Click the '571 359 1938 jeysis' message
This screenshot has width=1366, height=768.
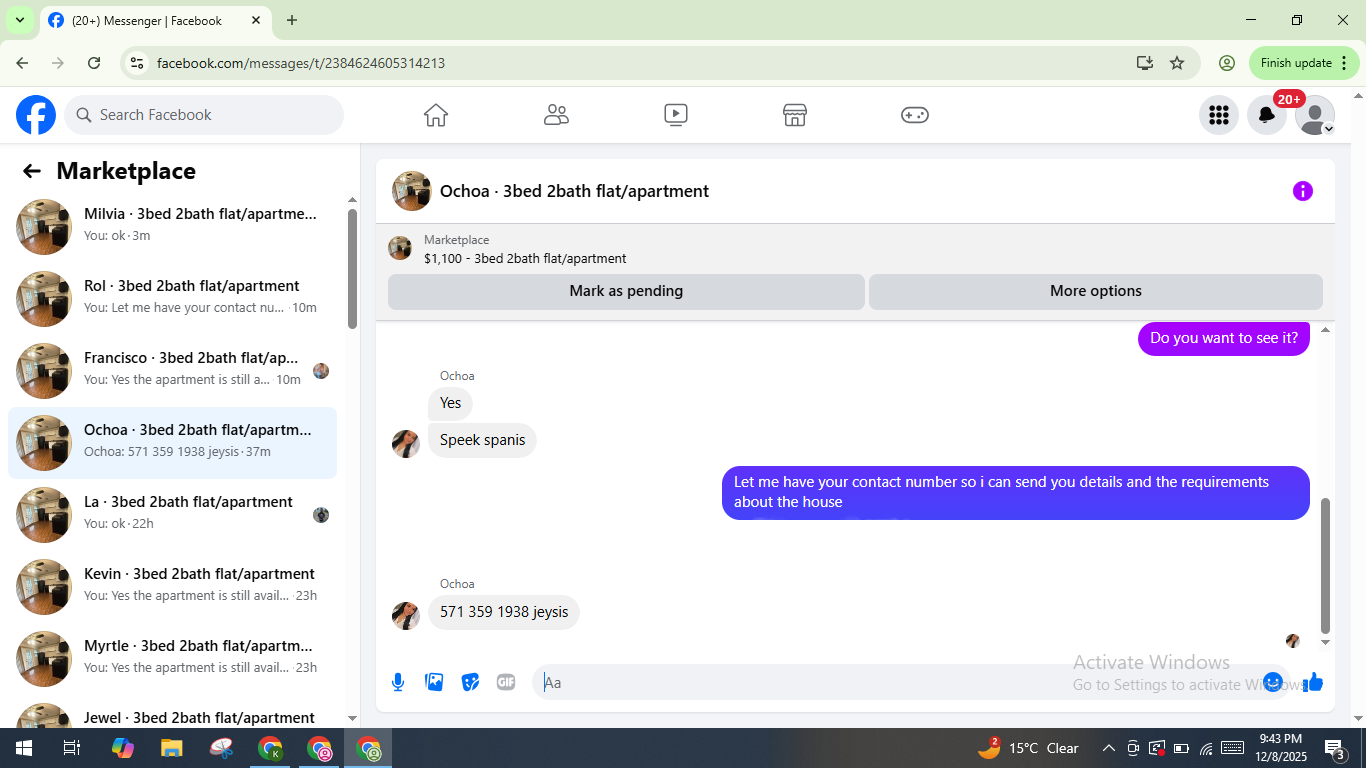pyautogui.click(x=504, y=612)
